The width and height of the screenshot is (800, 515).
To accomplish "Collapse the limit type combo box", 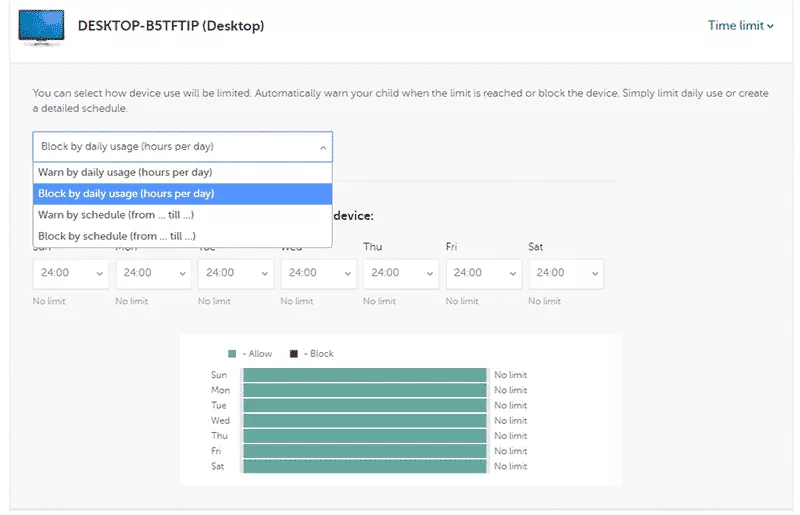I will click(x=183, y=146).
